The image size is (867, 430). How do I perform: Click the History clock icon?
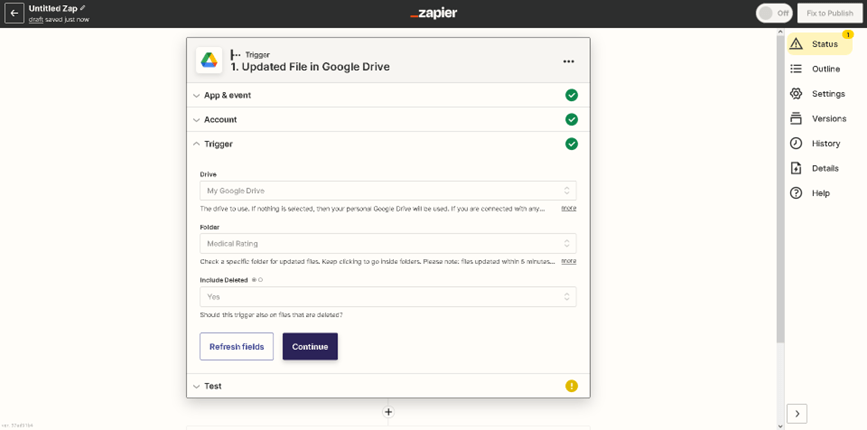pos(796,143)
